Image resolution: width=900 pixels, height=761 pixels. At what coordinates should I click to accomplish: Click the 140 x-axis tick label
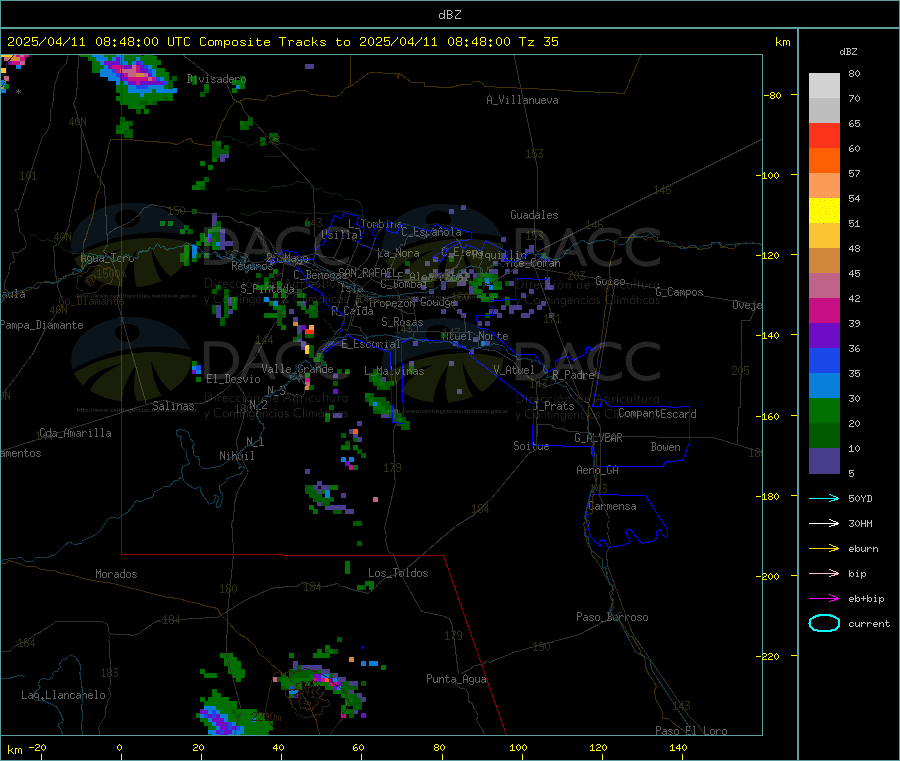(x=678, y=747)
